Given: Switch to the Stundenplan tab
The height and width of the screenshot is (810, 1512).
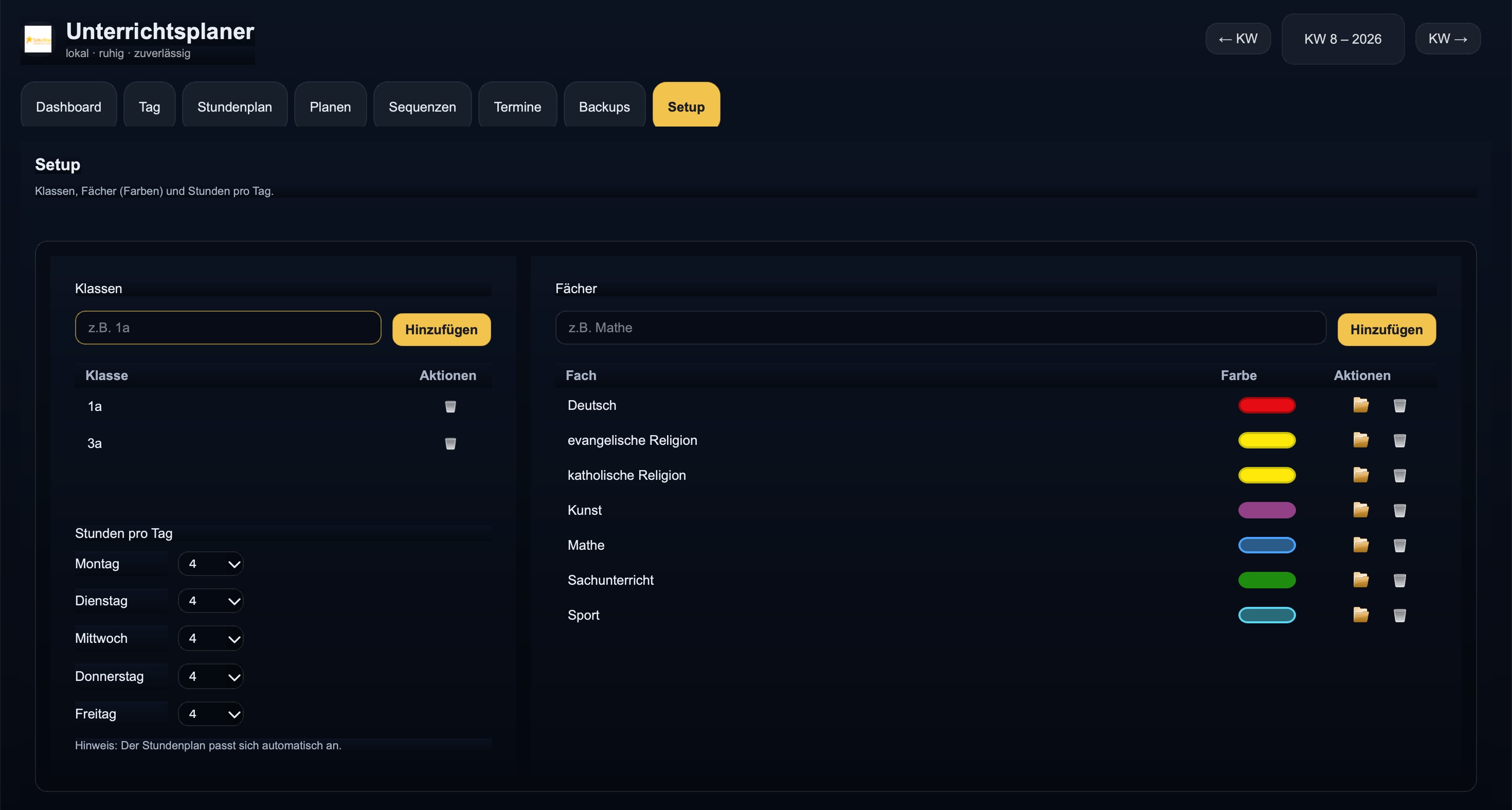Looking at the screenshot, I should point(234,107).
